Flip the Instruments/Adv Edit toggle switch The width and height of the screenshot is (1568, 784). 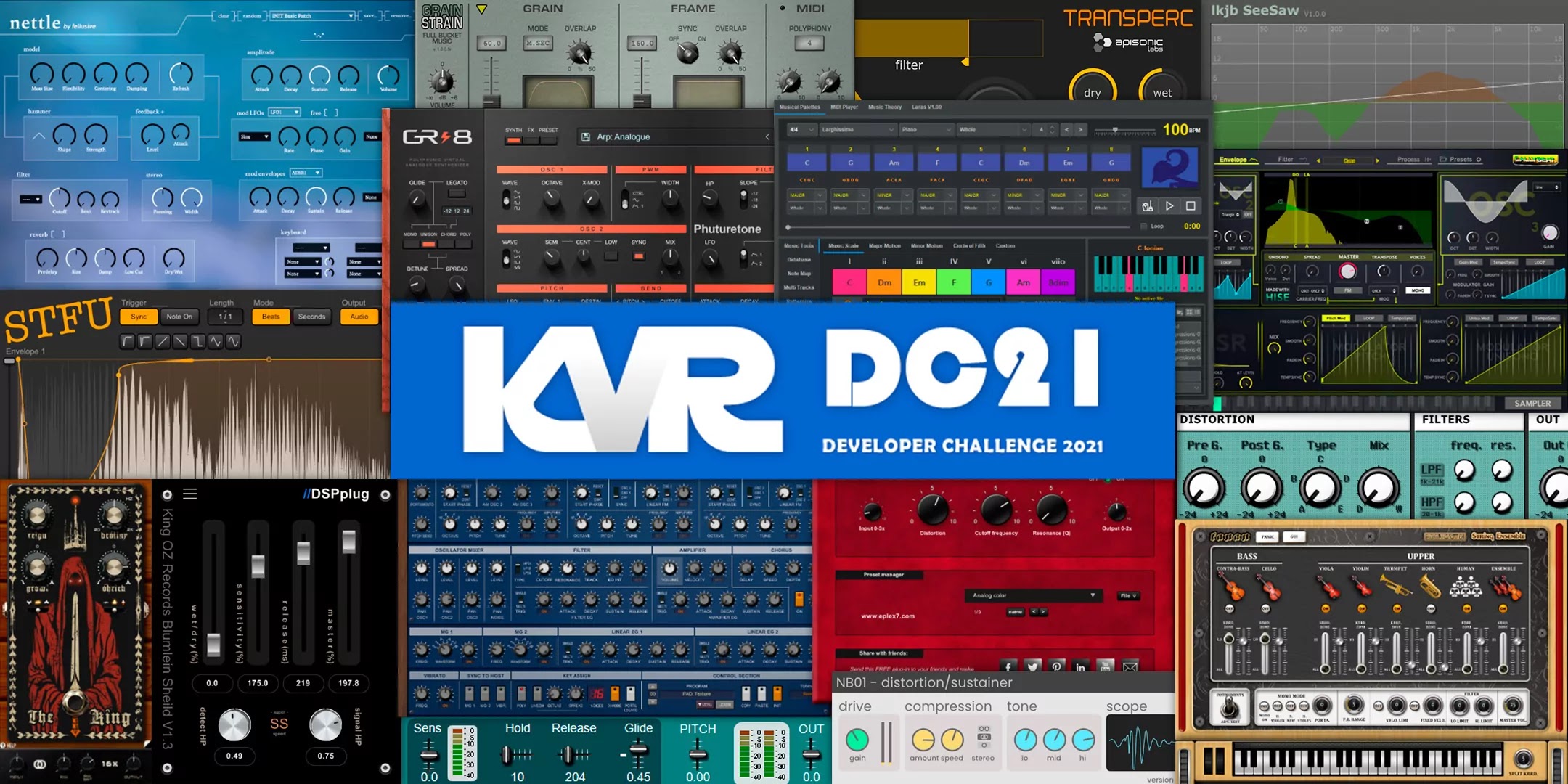point(1228,708)
